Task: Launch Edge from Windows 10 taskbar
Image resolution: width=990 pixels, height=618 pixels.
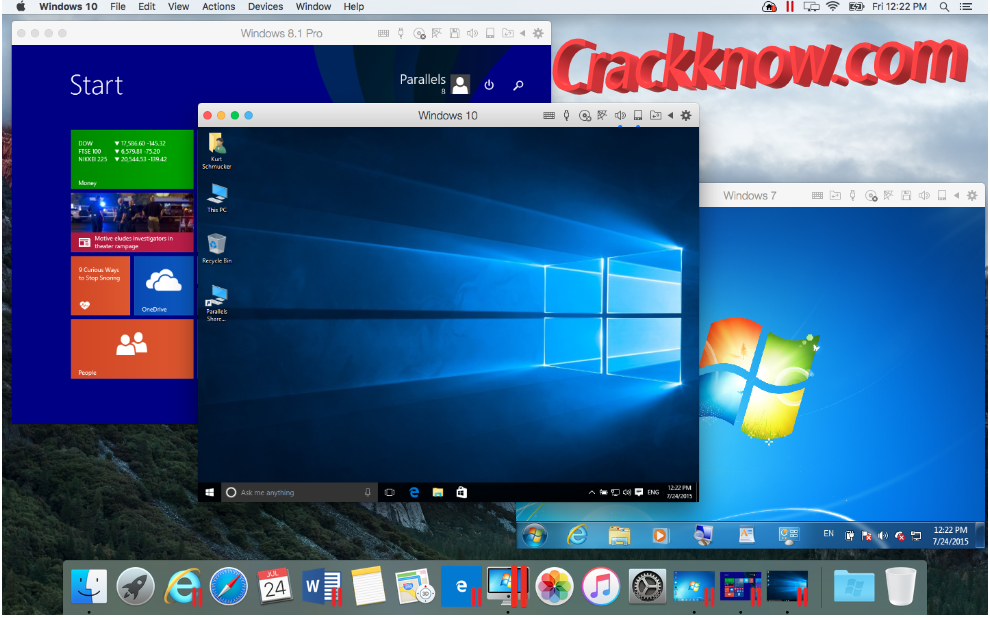Action: (x=414, y=492)
